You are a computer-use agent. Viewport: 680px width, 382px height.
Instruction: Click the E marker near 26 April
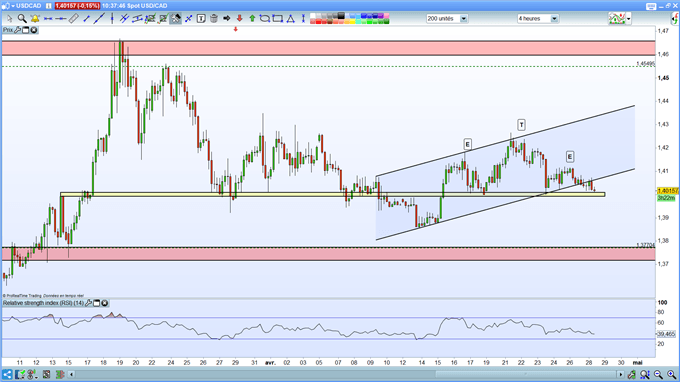tap(570, 157)
